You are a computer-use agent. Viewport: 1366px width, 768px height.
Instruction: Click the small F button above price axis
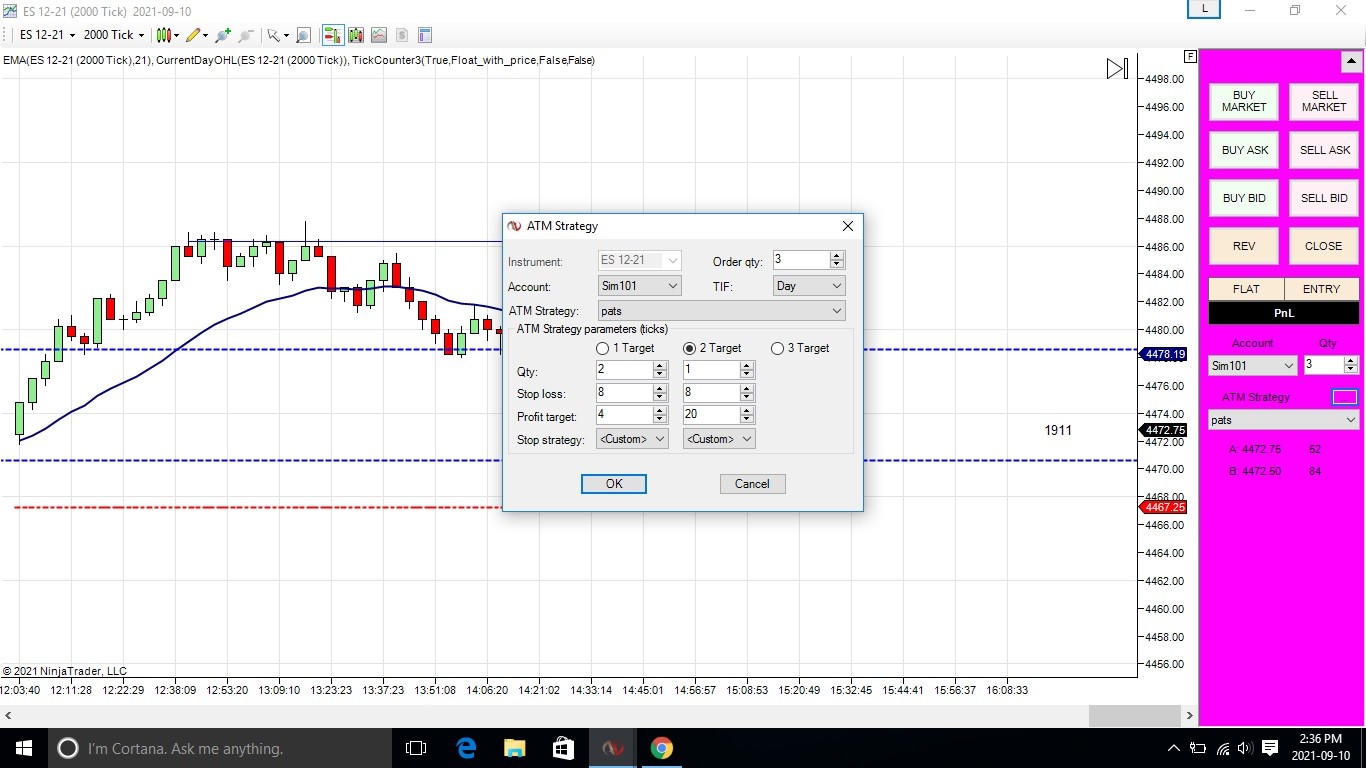[x=1190, y=56]
